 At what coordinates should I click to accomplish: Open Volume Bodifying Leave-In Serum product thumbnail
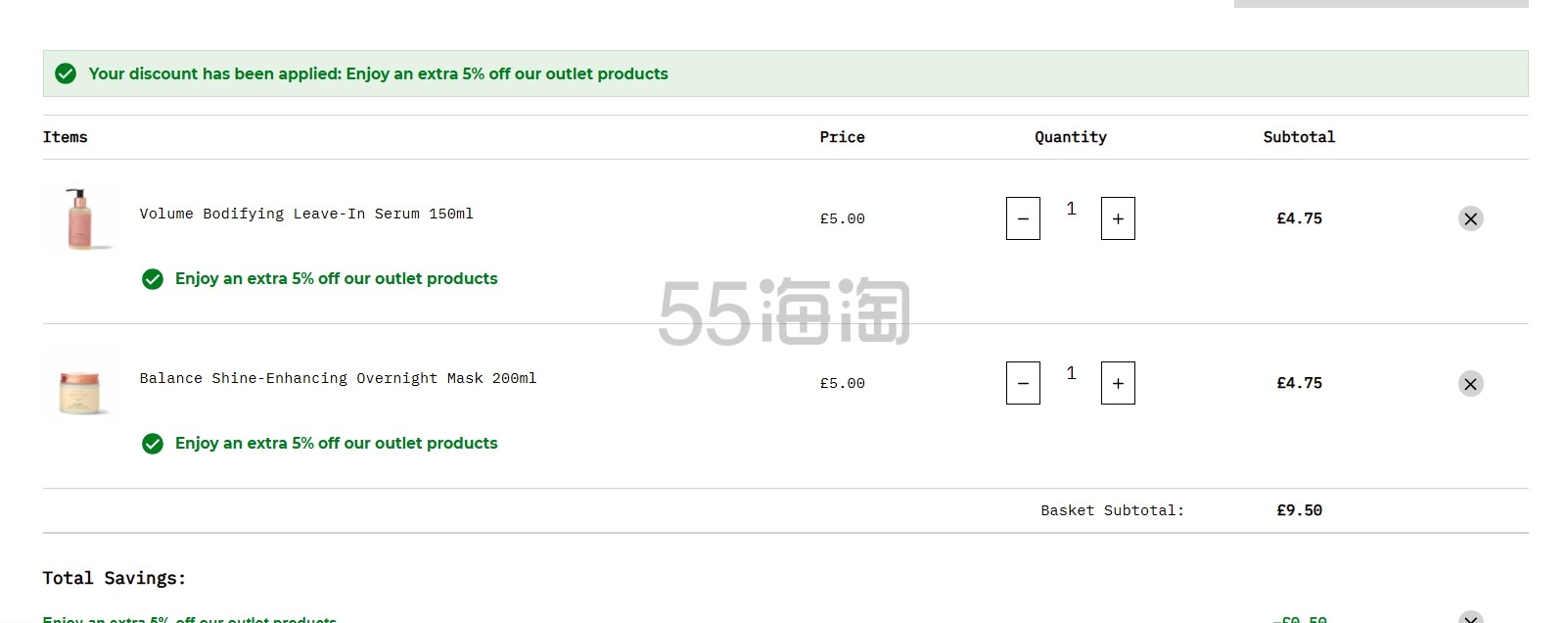79,218
